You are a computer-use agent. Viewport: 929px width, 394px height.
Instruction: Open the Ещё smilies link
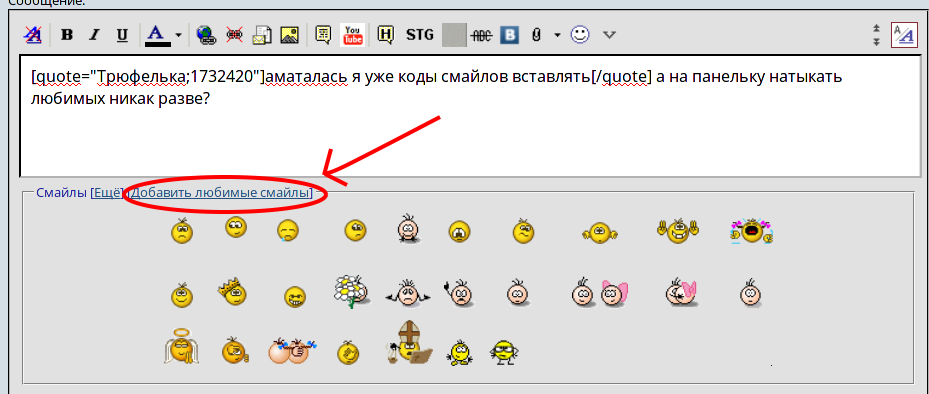(x=107, y=193)
